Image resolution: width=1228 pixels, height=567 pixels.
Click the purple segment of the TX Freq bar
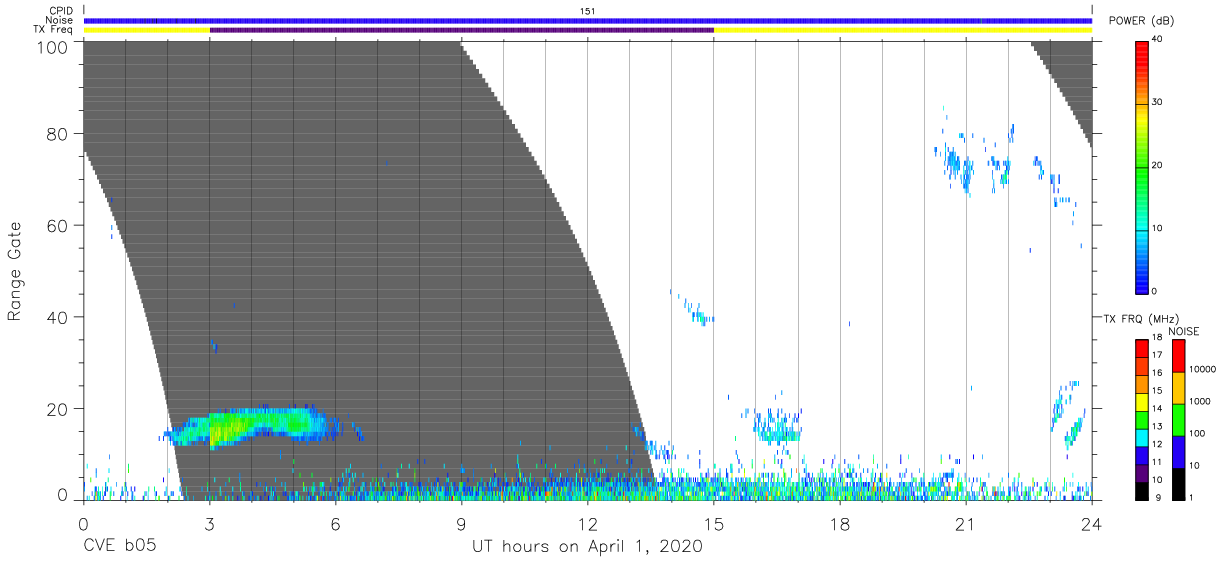click(461, 30)
